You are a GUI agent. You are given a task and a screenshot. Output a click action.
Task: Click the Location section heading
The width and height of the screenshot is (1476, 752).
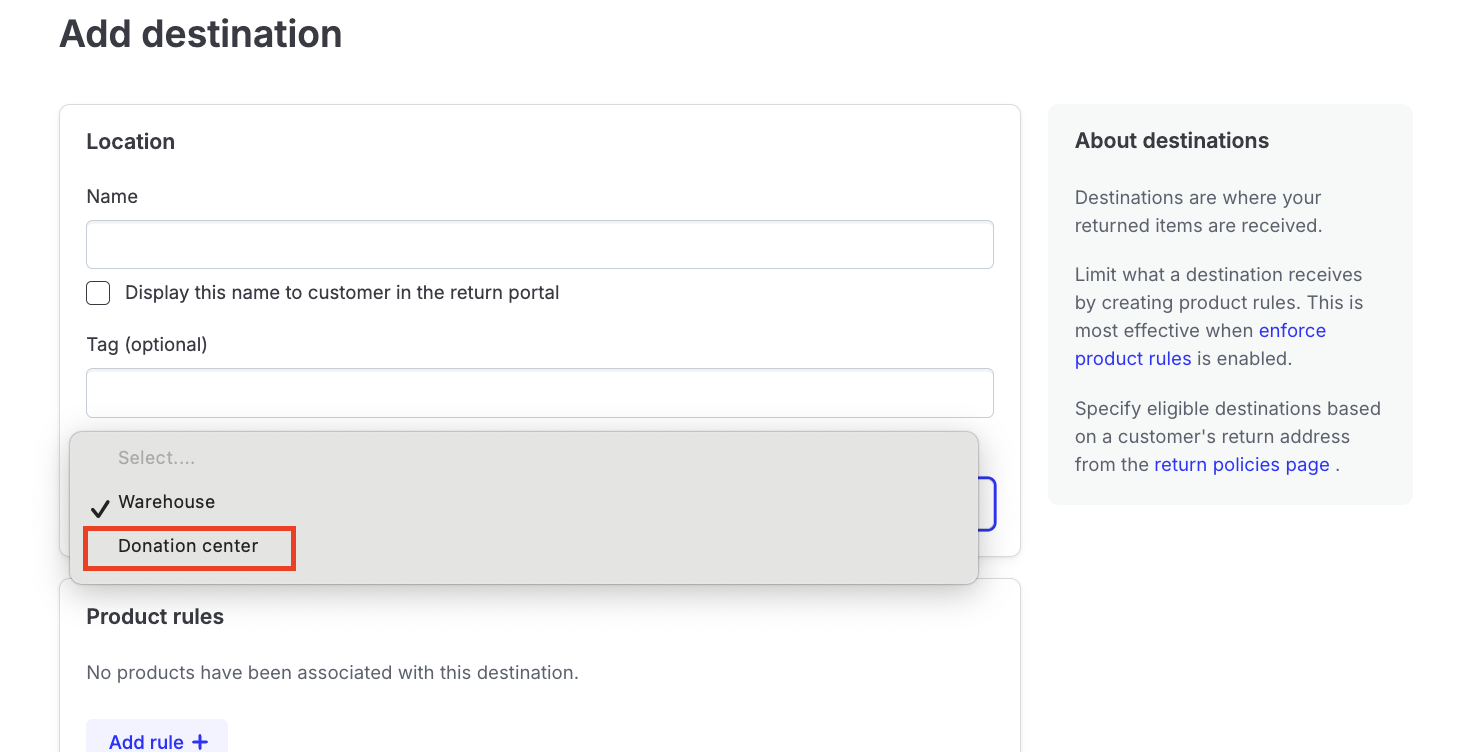pos(131,142)
